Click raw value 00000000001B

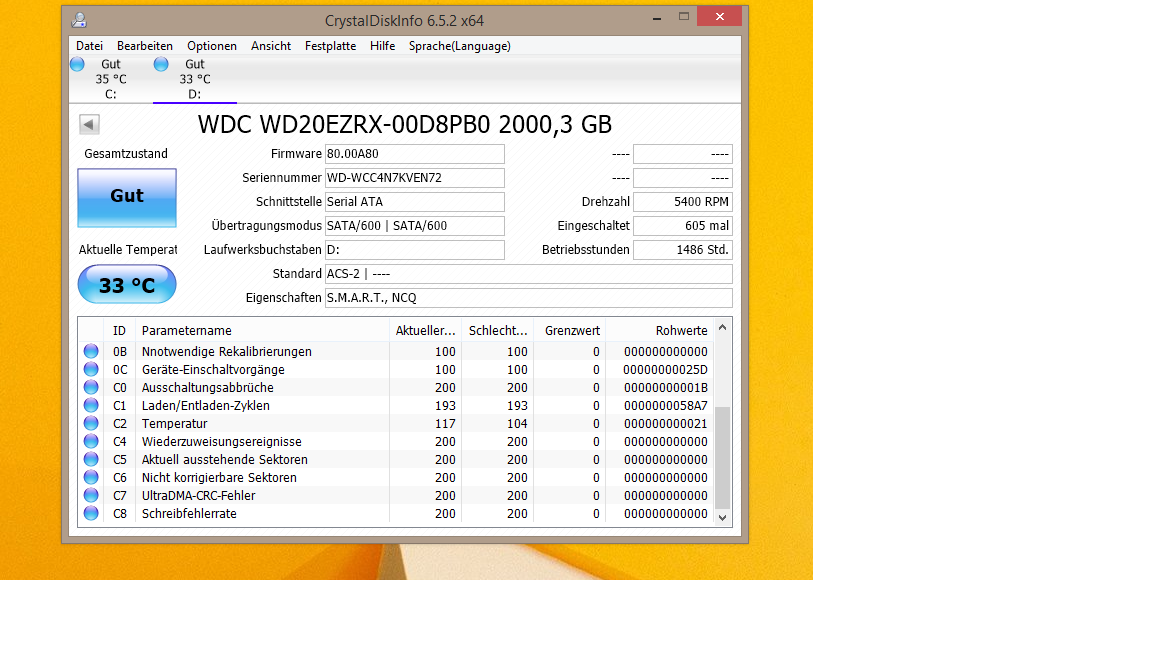[x=666, y=388]
